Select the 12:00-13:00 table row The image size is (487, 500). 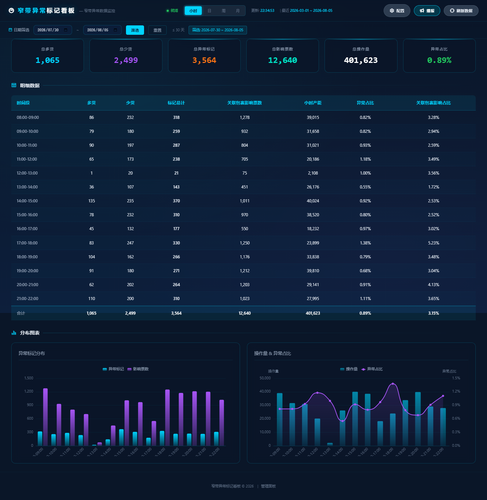[x=243, y=173]
